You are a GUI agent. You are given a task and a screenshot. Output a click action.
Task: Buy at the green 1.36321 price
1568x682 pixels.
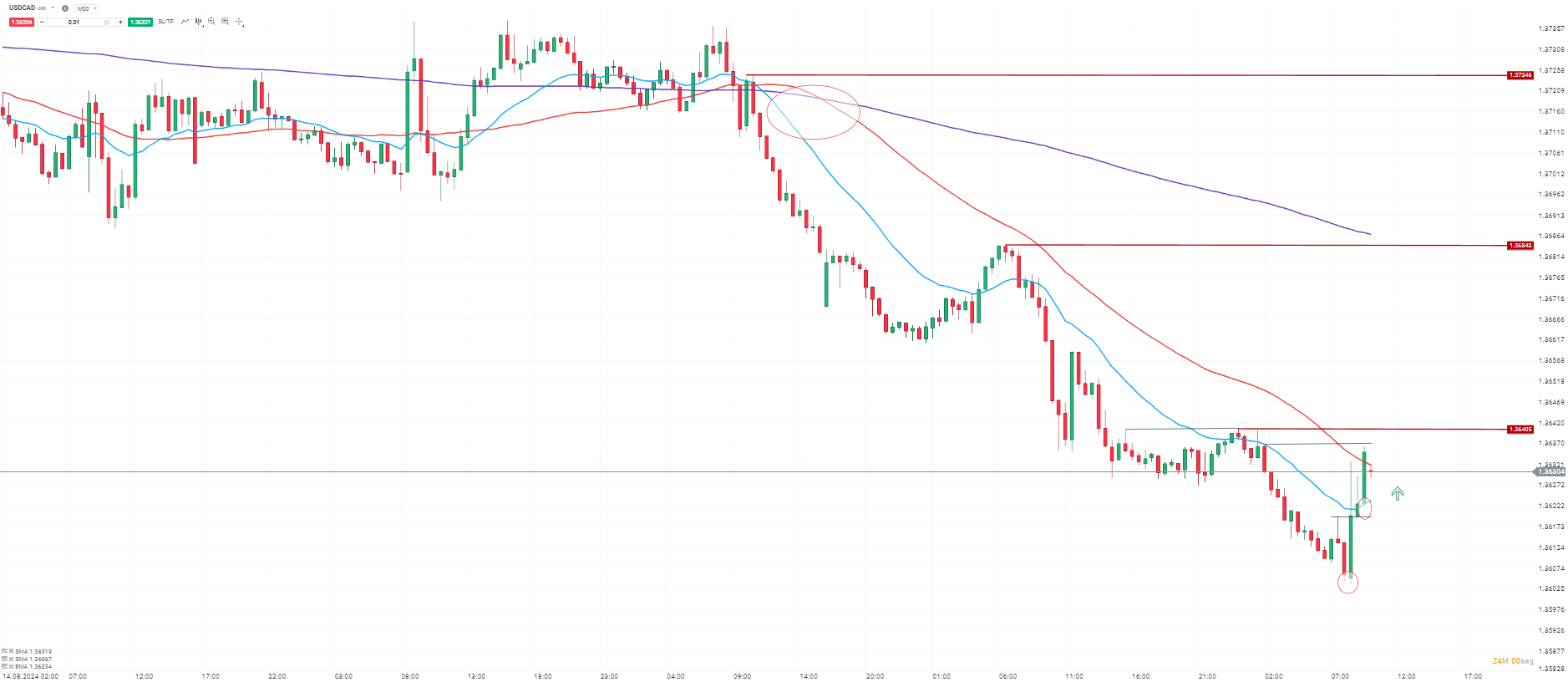pyautogui.click(x=140, y=23)
